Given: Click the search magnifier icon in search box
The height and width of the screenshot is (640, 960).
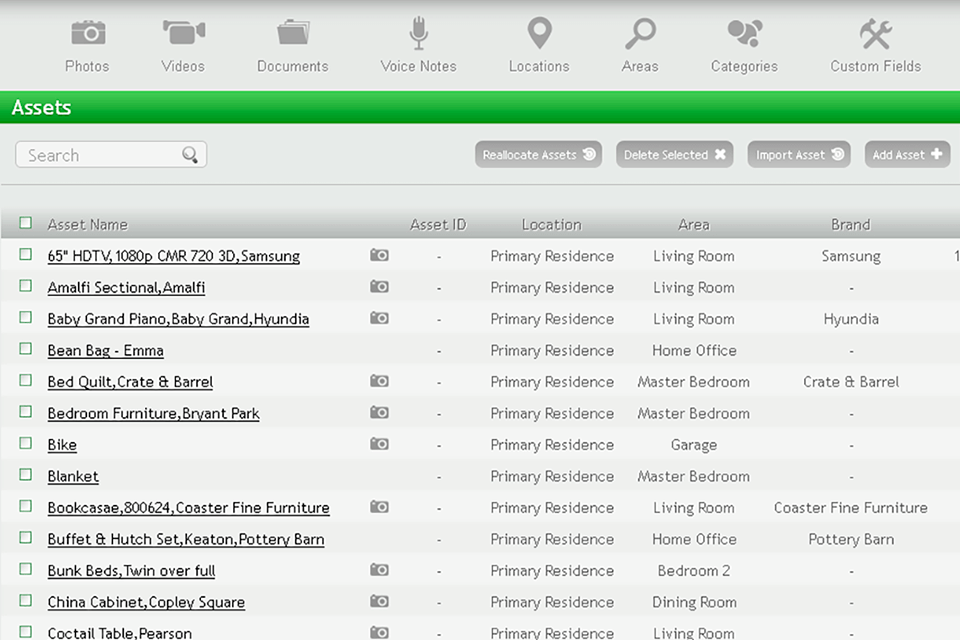Looking at the screenshot, I should pos(190,155).
